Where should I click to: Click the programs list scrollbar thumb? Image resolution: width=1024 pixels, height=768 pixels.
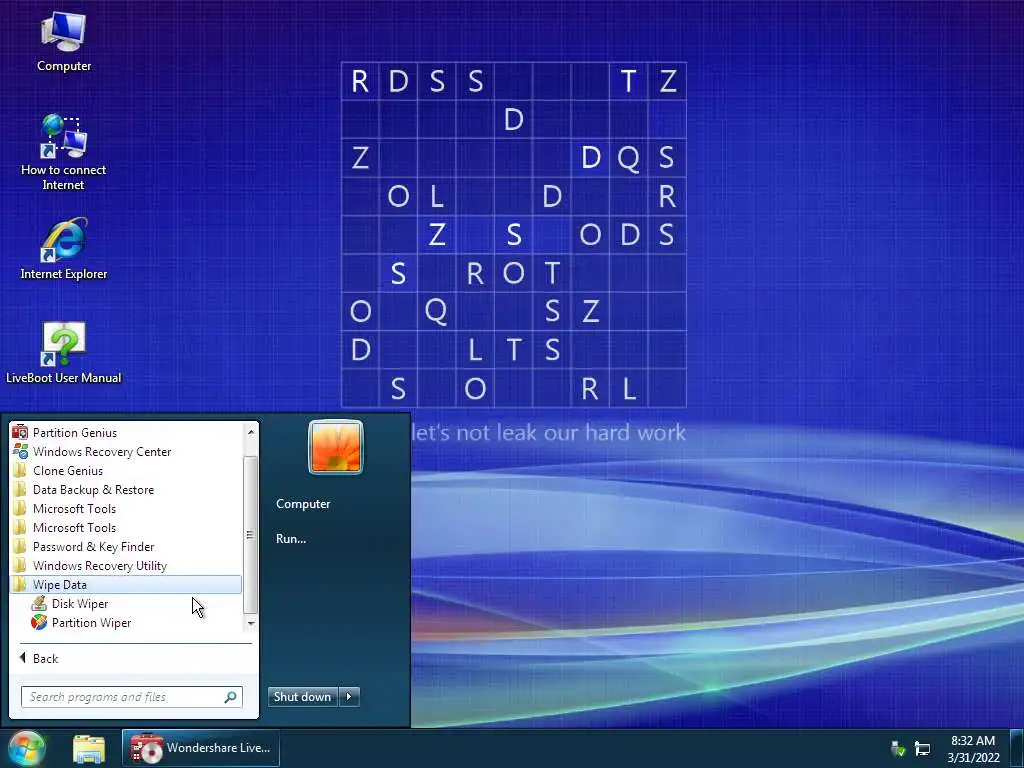tap(251, 535)
